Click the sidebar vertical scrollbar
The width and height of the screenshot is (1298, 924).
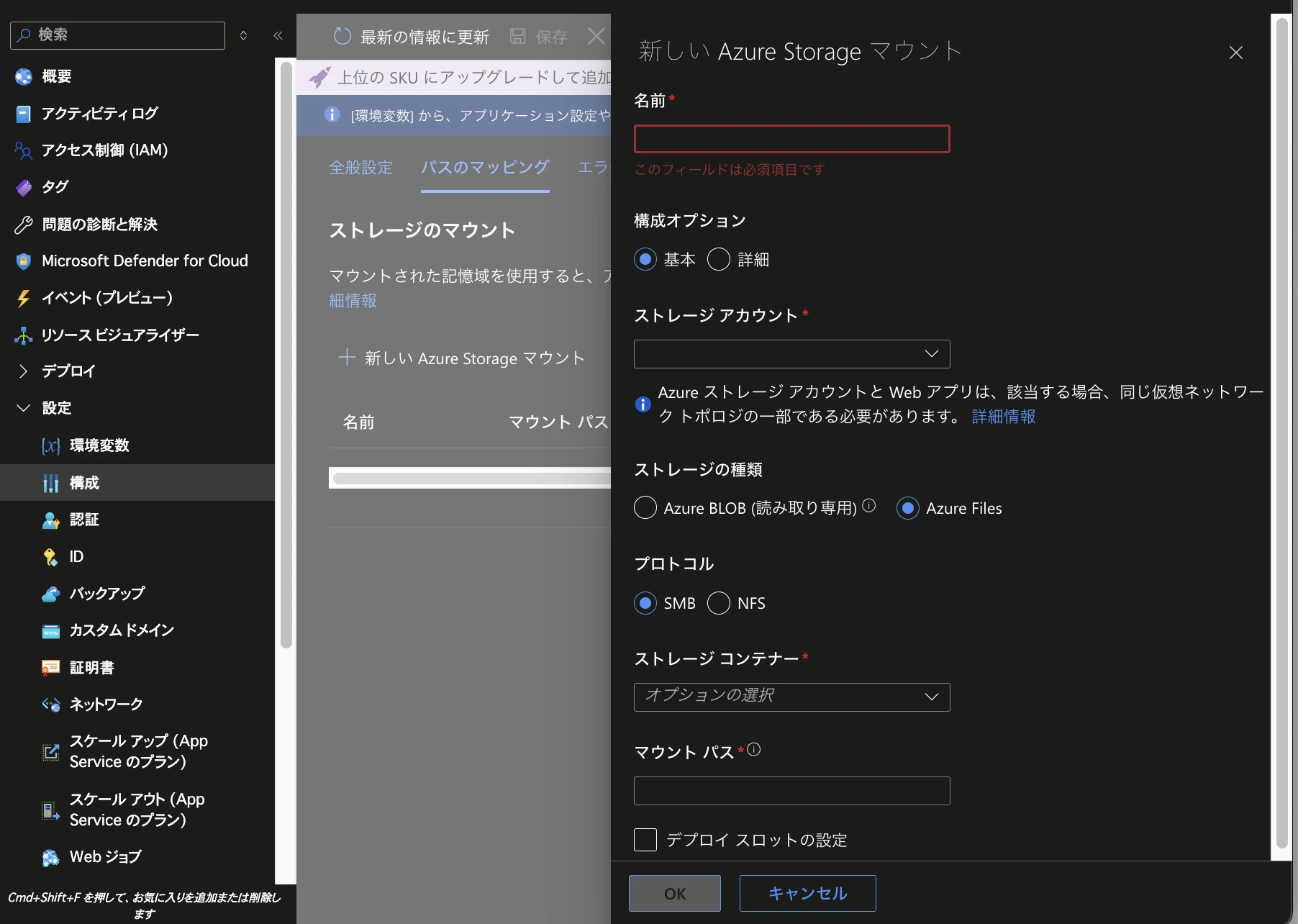coord(286,355)
